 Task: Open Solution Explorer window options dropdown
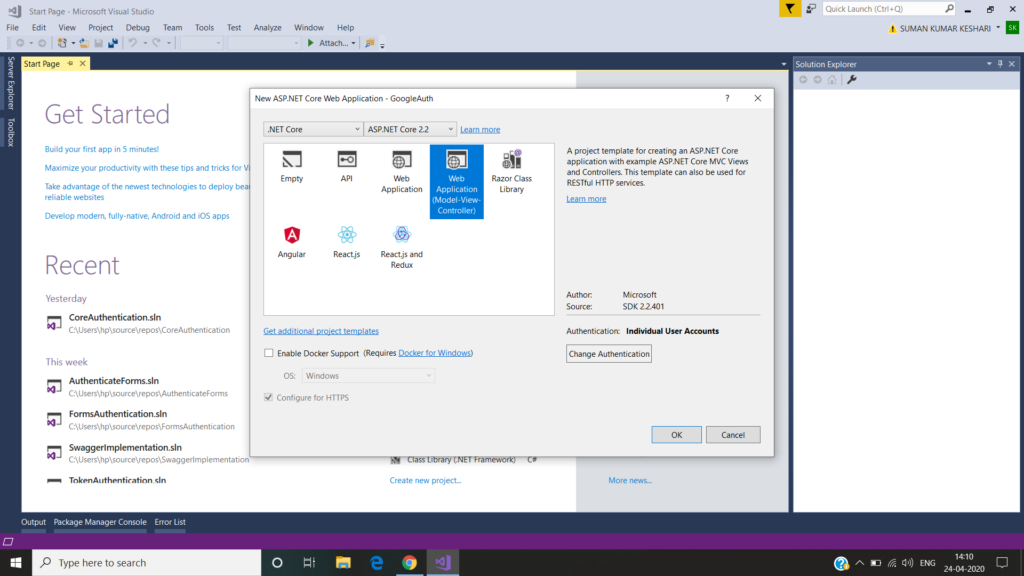click(x=989, y=64)
